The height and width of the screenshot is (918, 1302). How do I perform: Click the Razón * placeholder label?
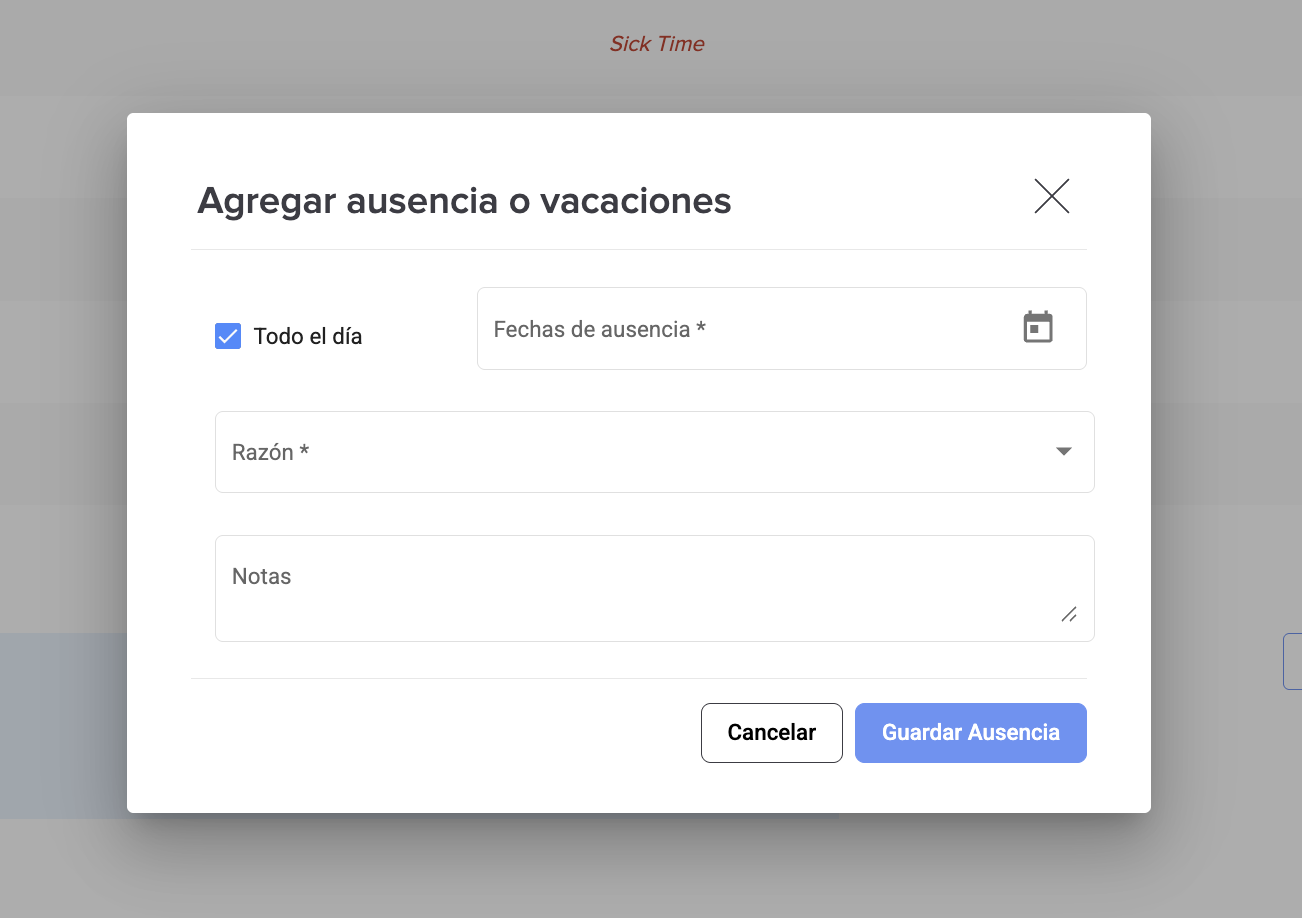(270, 452)
